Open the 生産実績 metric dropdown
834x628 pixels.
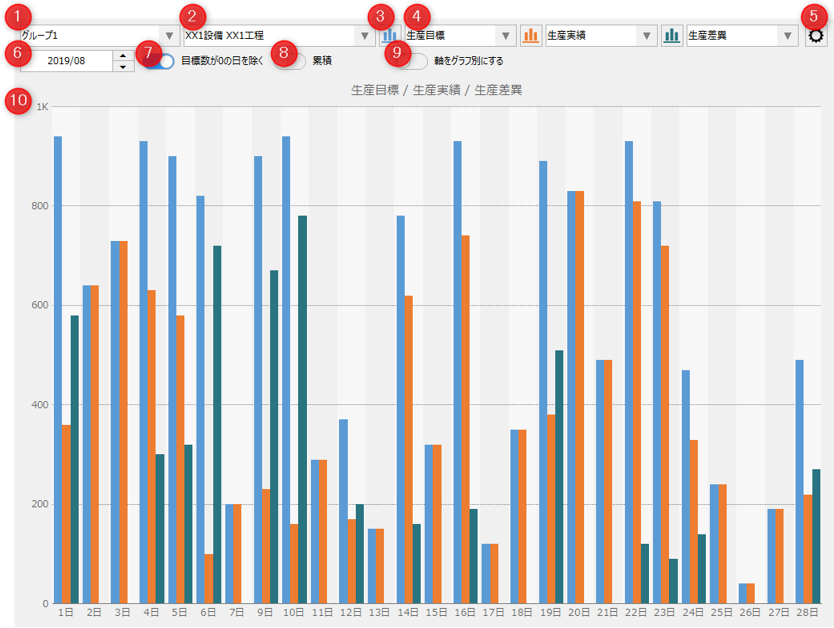tap(646, 32)
